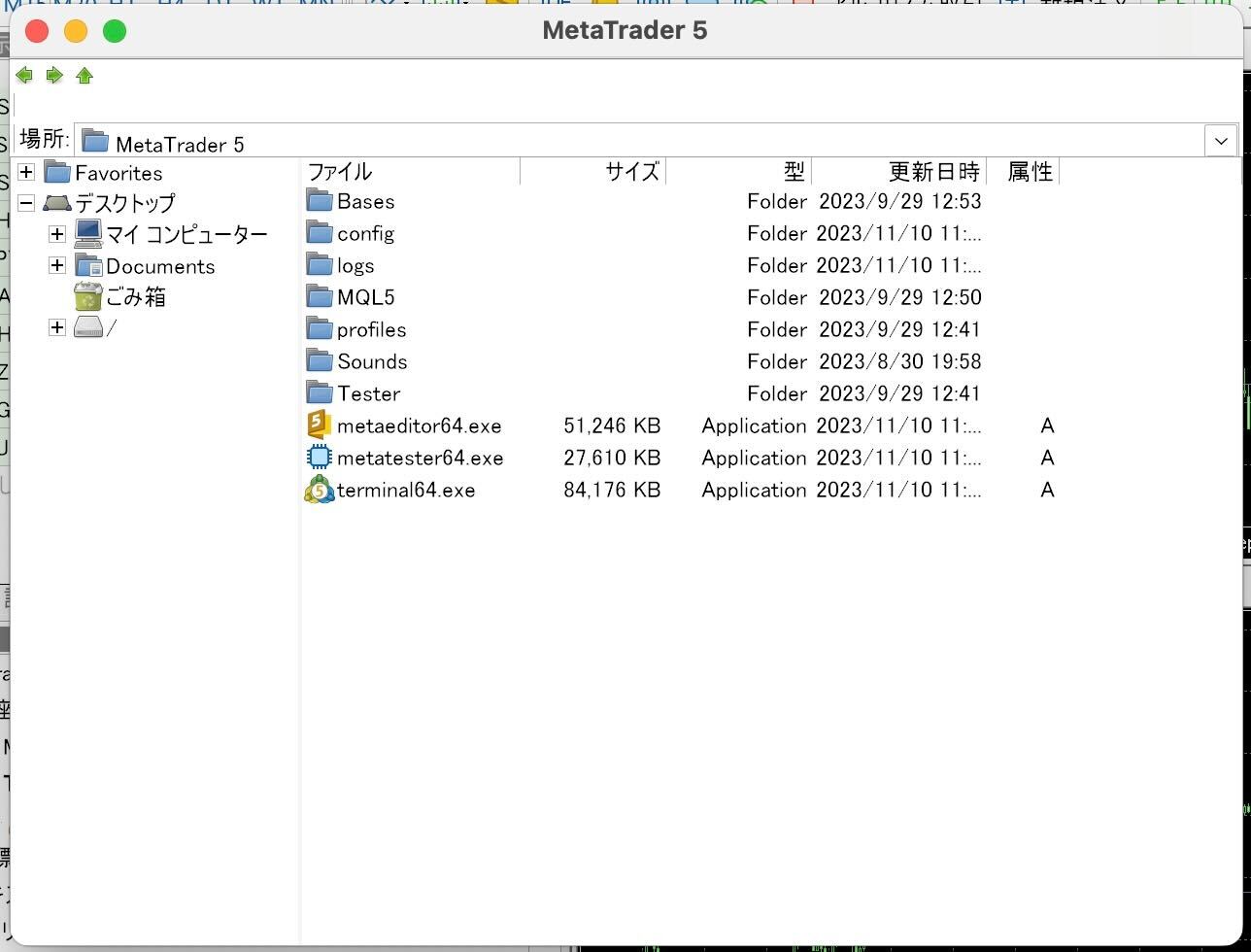
Task: Click the green back arrow icon
Action: pos(24,76)
